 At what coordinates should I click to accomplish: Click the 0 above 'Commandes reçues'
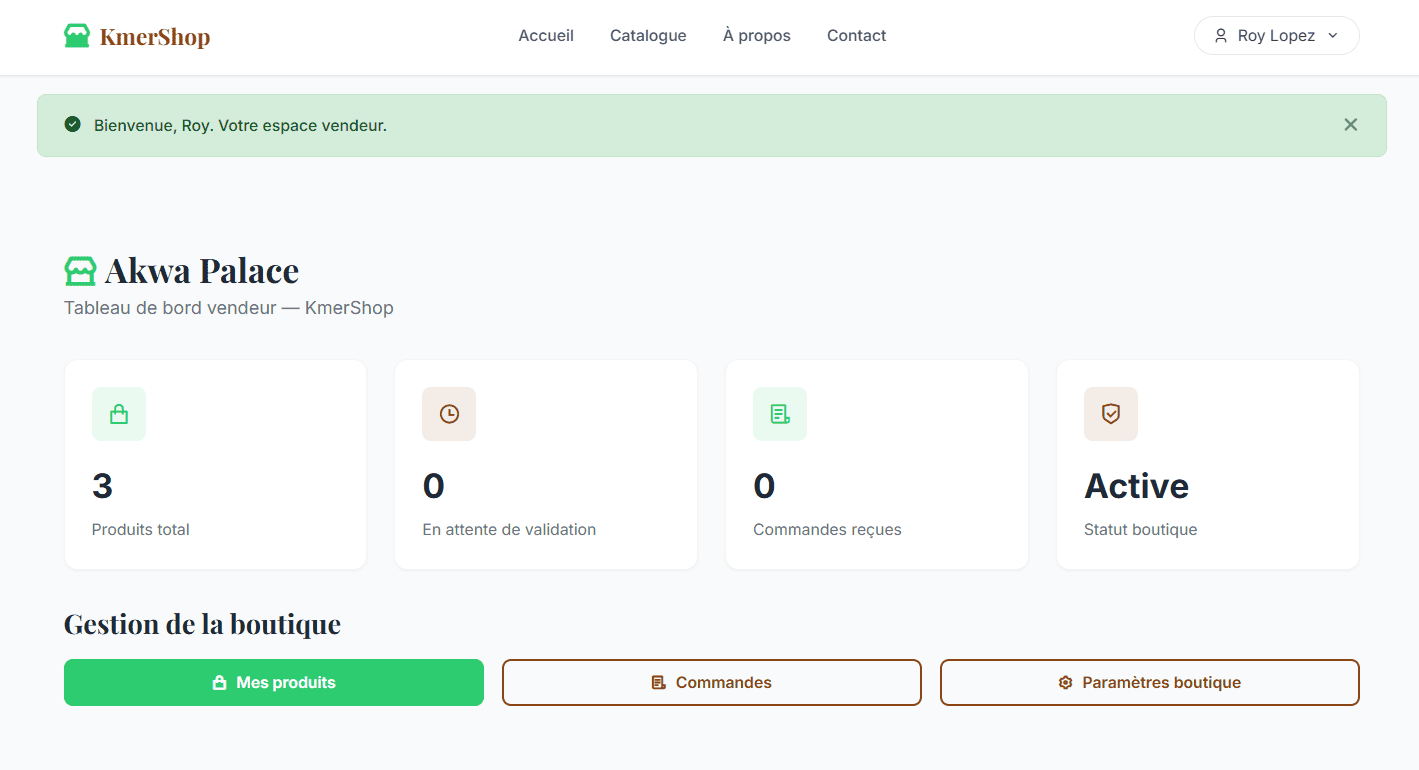764,486
